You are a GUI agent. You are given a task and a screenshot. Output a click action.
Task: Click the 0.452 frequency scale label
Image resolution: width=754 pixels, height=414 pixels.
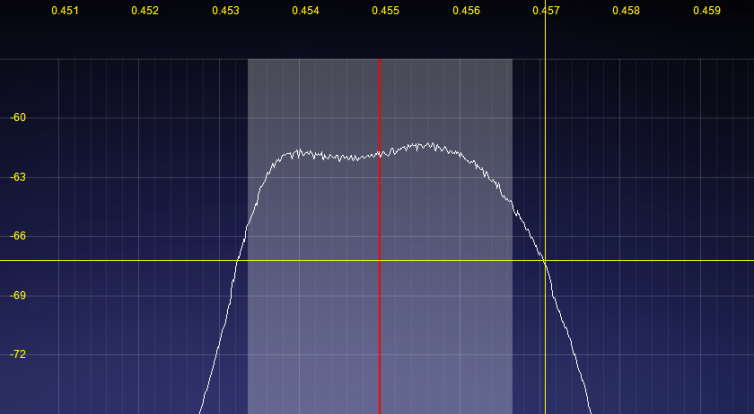pos(145,11)
